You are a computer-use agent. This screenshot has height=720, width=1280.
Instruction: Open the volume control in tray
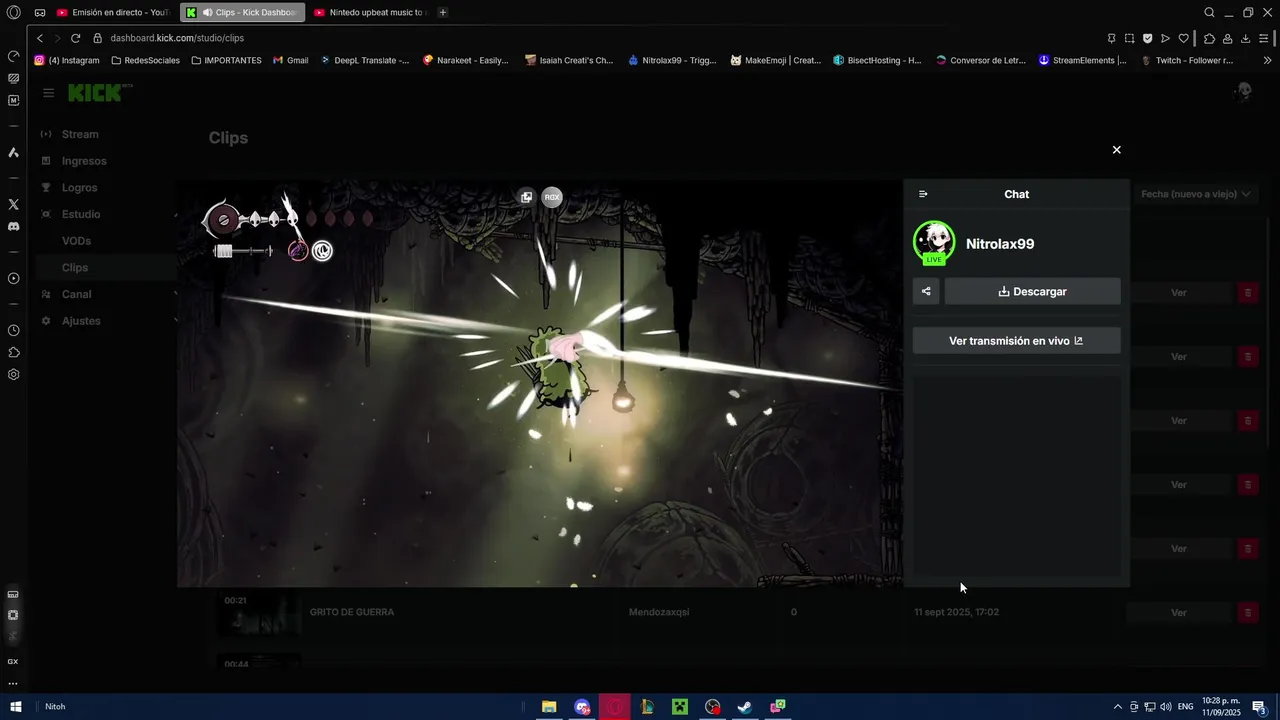click(x=1165, y=707)
